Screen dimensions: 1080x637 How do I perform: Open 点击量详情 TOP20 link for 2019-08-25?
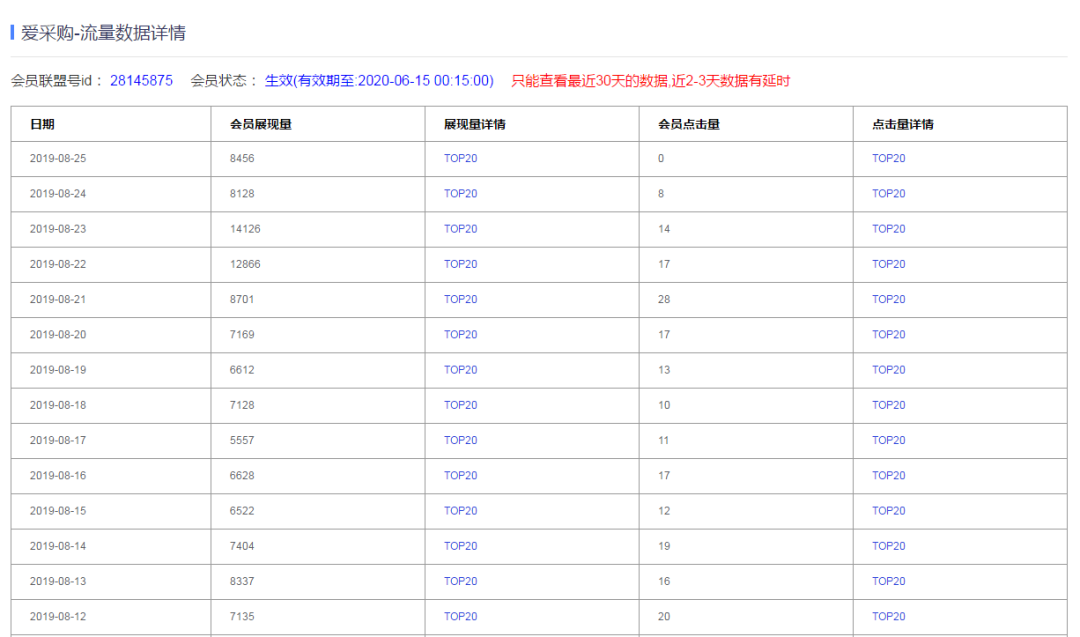pyautogui.click(x=888, y=158)
